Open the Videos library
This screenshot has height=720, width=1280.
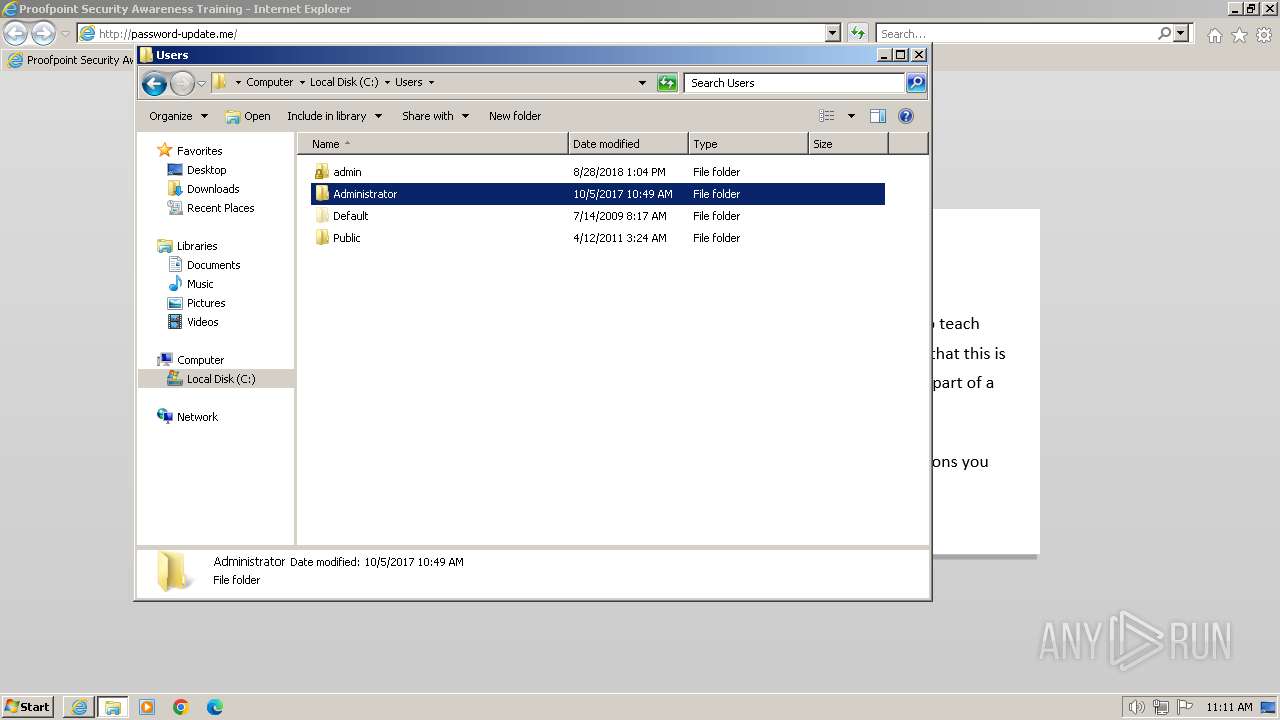pos(202,322)
